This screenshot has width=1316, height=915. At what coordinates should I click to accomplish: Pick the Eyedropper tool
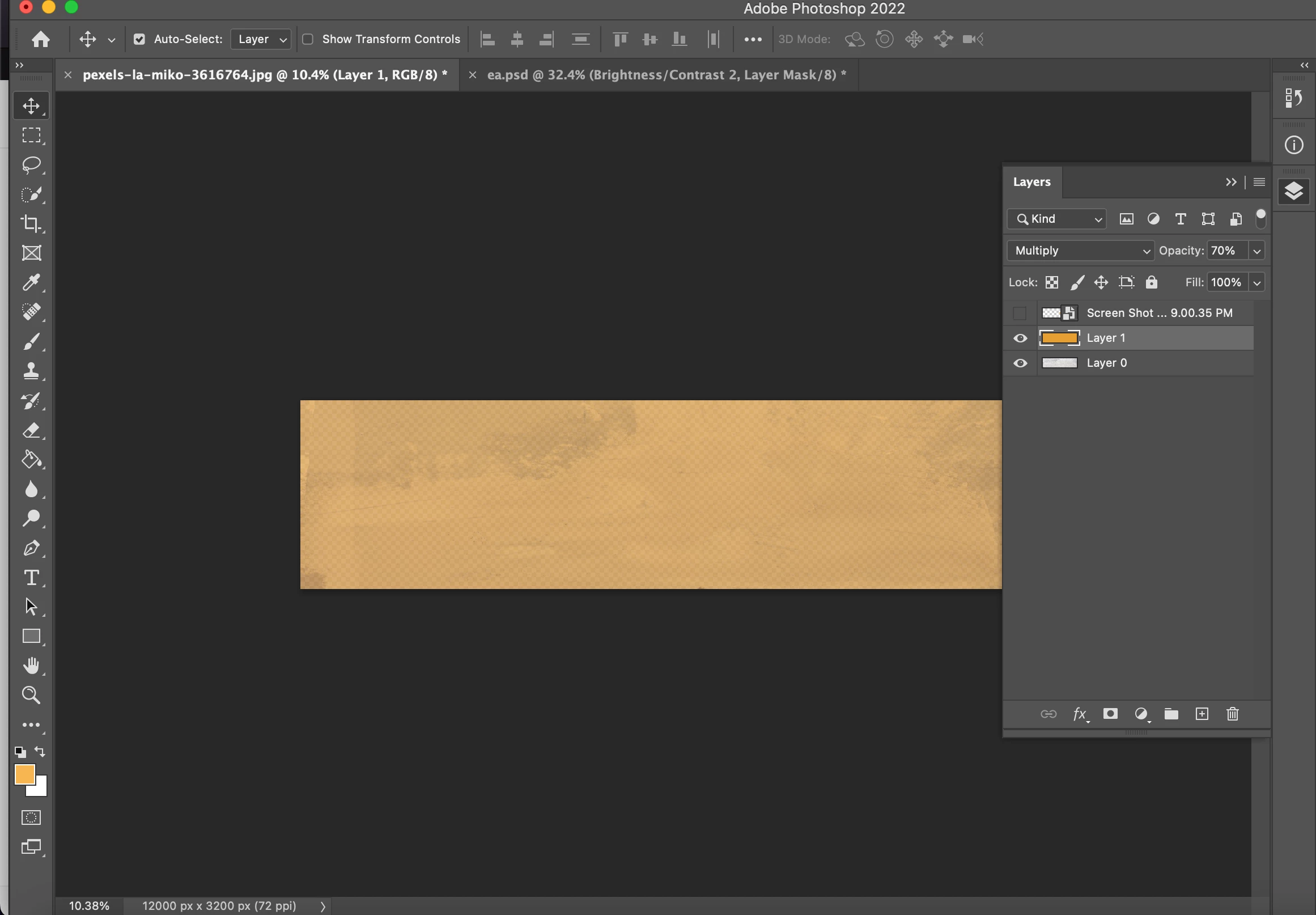(x=31, y=282)
